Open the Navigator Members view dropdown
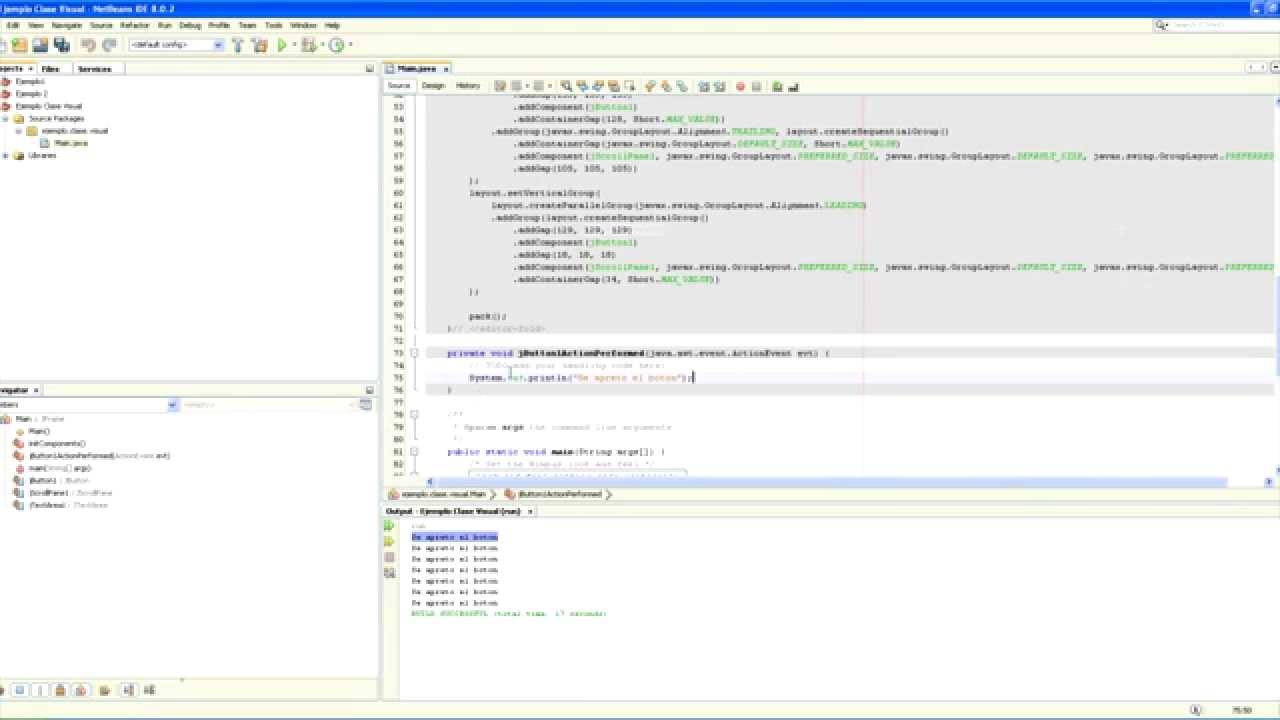 pyautogui.click(x=172, y=404)
